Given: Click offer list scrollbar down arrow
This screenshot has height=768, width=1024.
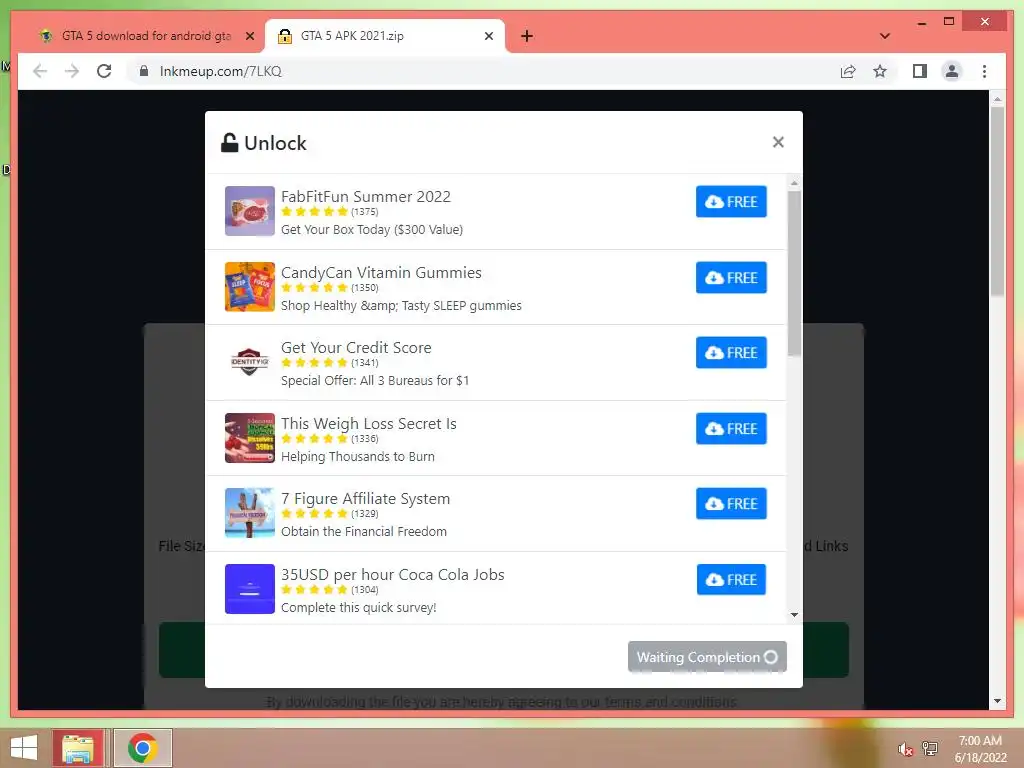Looking at the screenshot, I should pos(794,615).
